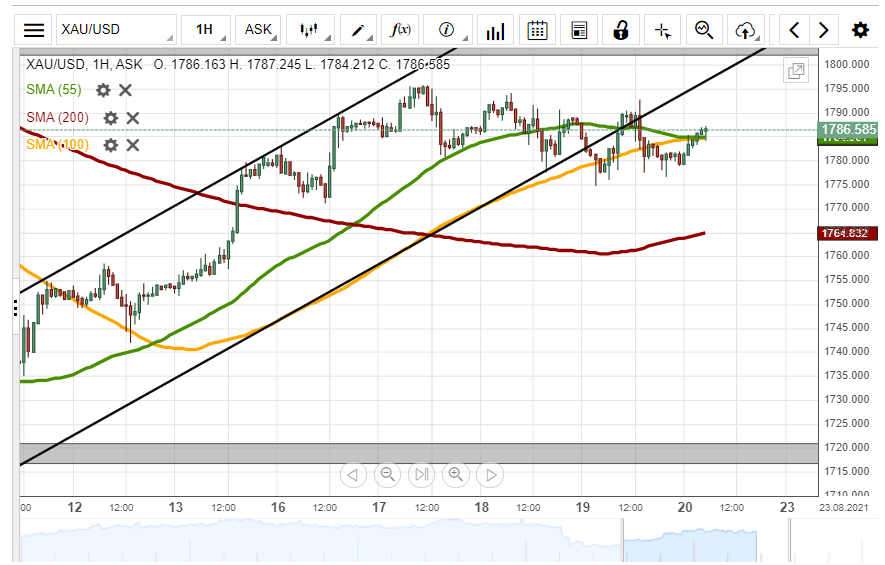This screenshot has width=885, height=565.
Task: Activate the crosshair cursor tool
Action: (662, 30)
